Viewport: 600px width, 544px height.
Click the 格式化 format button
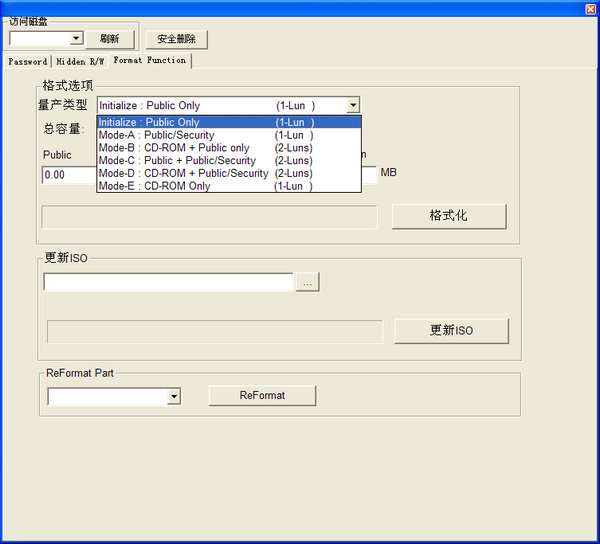(449, 216)
